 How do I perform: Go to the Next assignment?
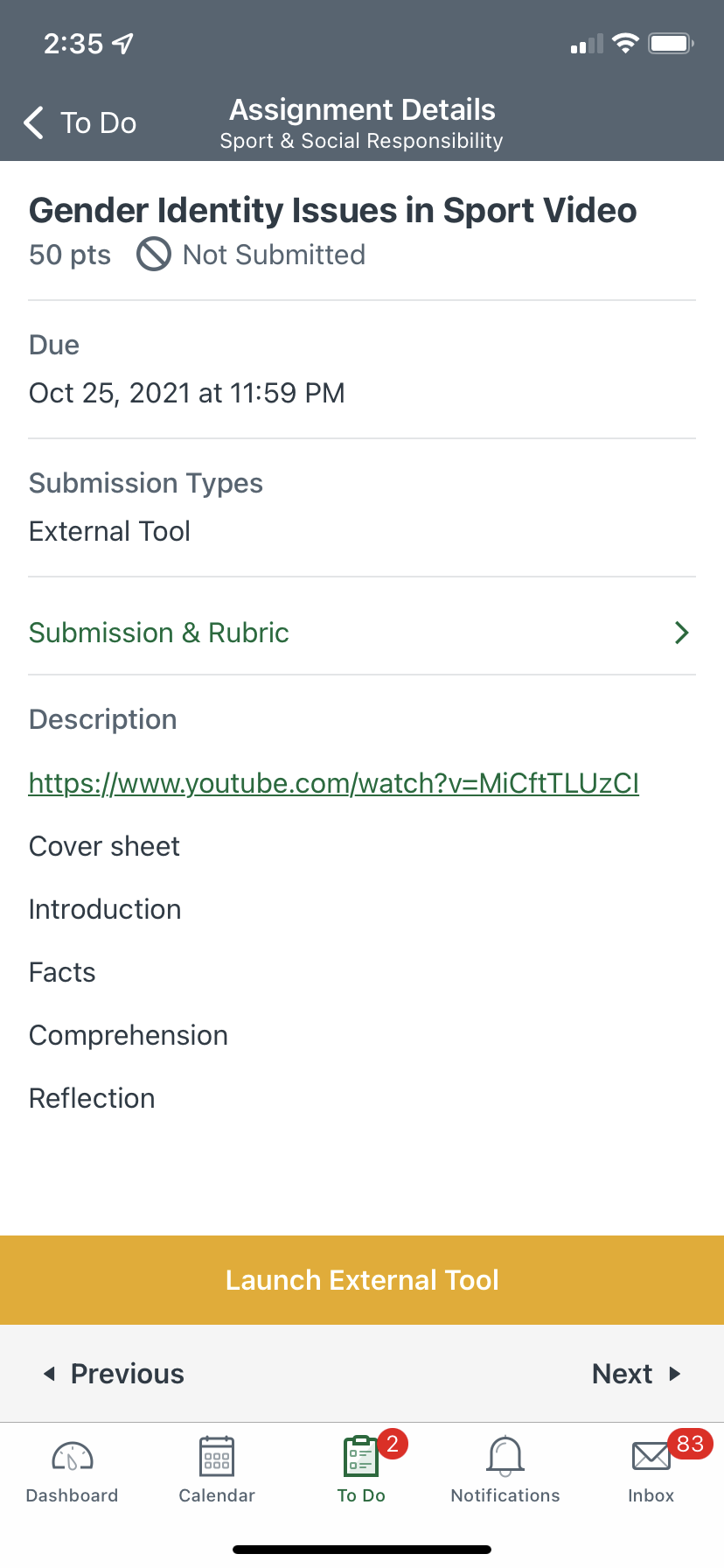(636, 1374)
